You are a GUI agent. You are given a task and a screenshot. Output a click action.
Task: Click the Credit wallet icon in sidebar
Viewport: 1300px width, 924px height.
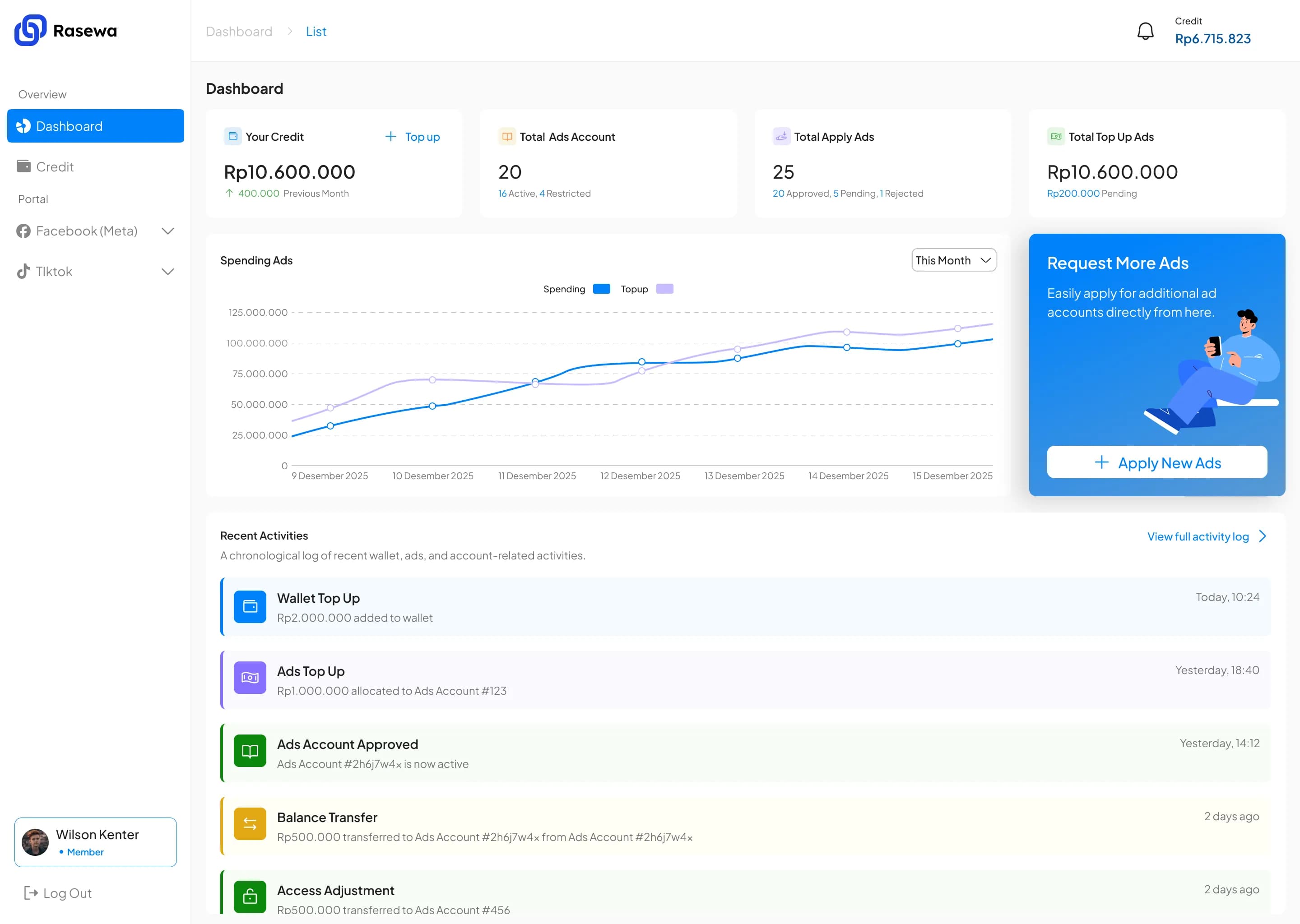point(23,166)
